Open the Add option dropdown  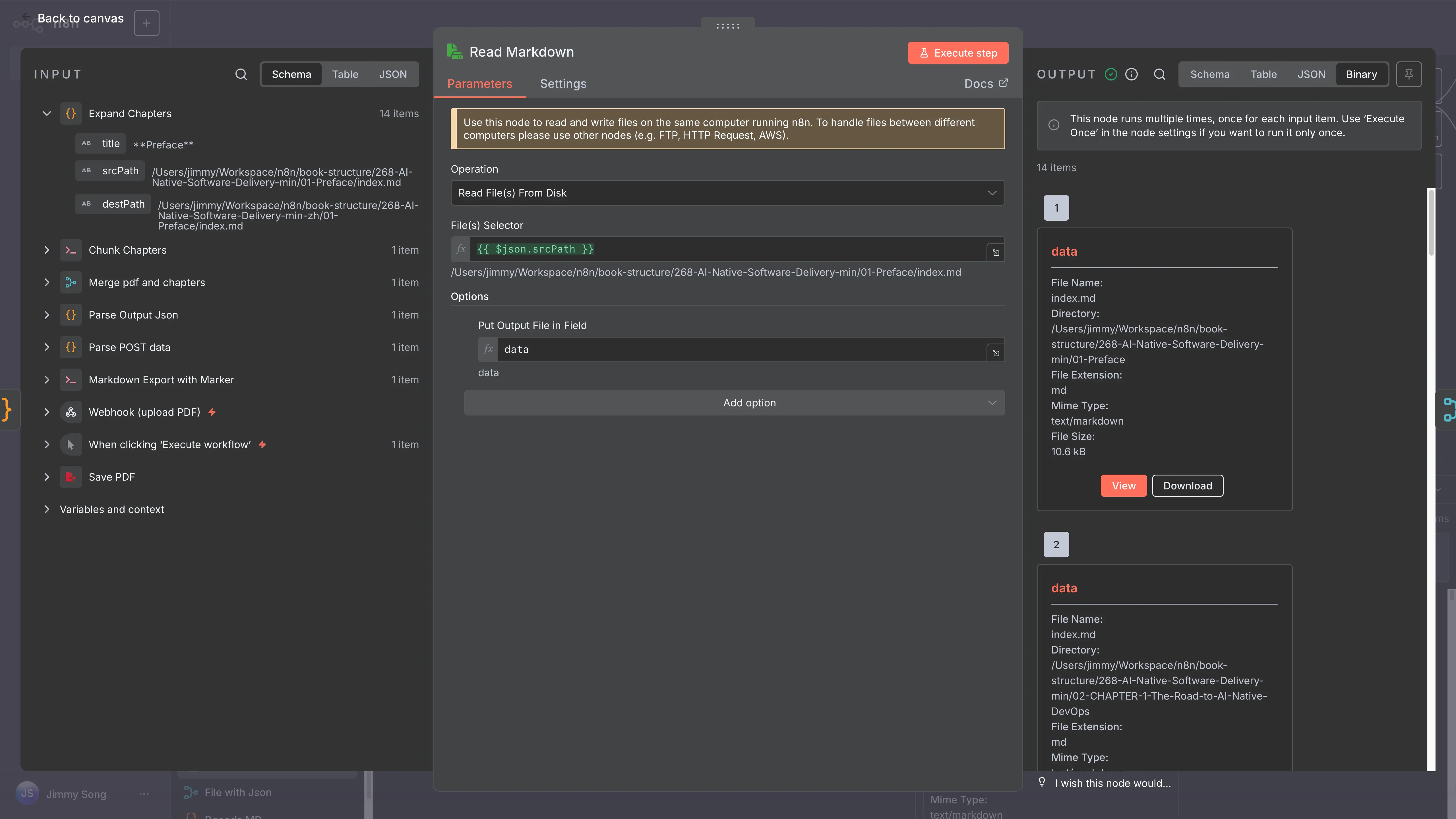[734, 403]
